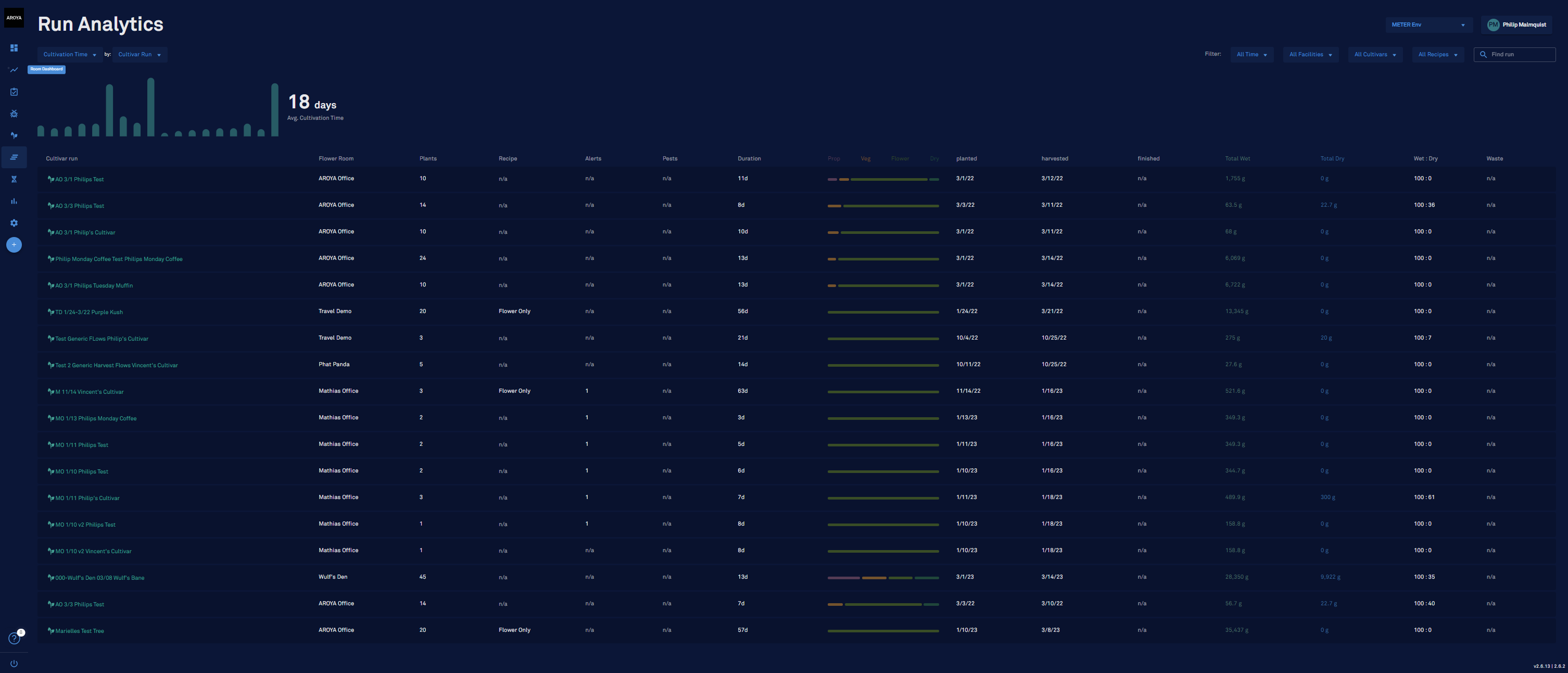Screen dimensions: 1568x673
Task: Click the Flower Only recipe in Marielles Test Tree row
Action: (x=514, y=630)
